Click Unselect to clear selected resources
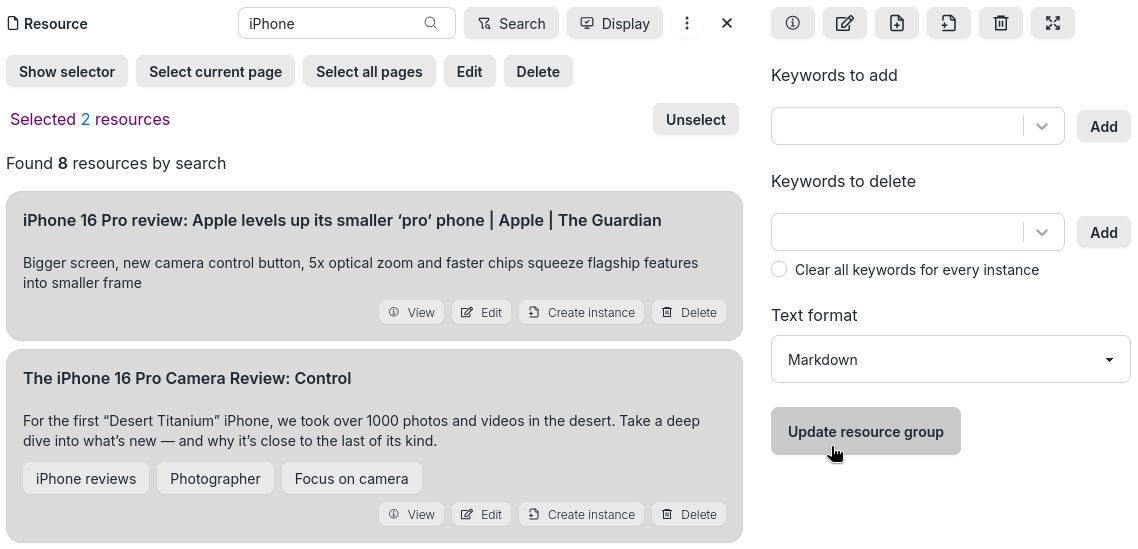Image resolution: width=1138 pixels, height=549 pixels. tap(696, 119)
